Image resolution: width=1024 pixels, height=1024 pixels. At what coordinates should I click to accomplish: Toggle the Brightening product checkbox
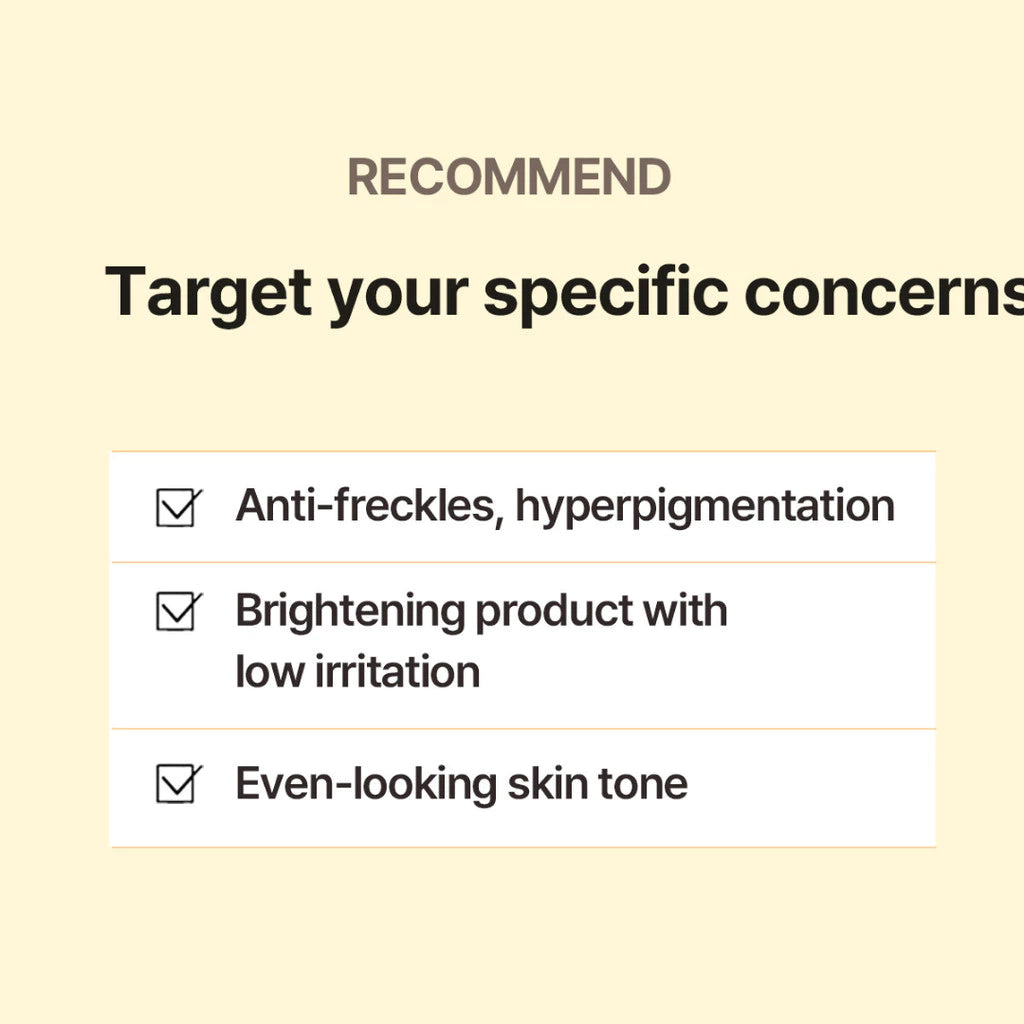tap(177, 611)
